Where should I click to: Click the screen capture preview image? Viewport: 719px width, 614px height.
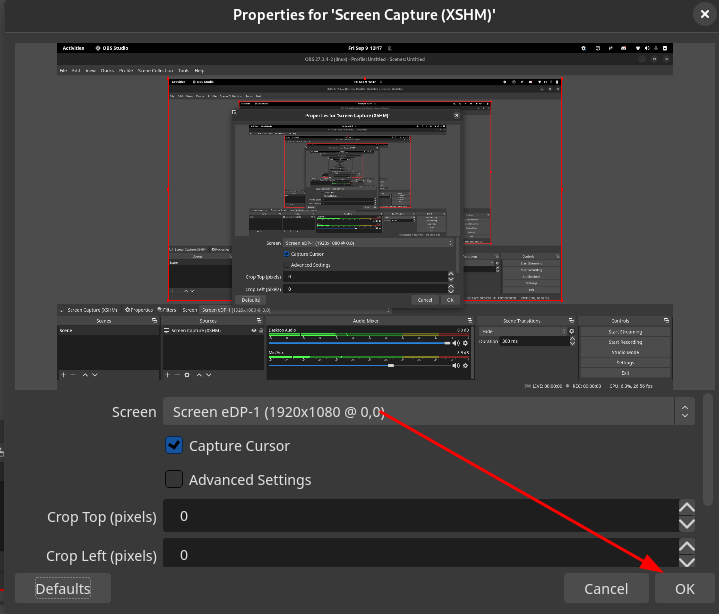click(365, 216)
